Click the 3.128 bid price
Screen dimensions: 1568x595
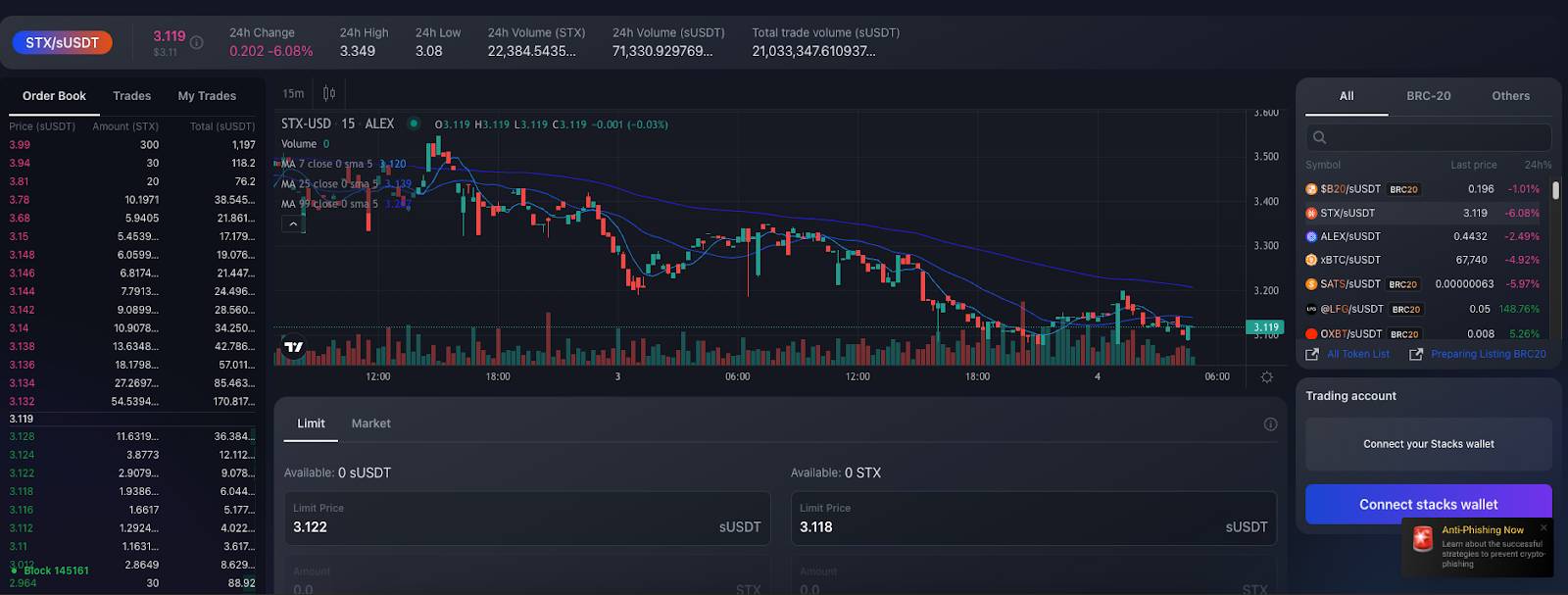tap(22, 437)
